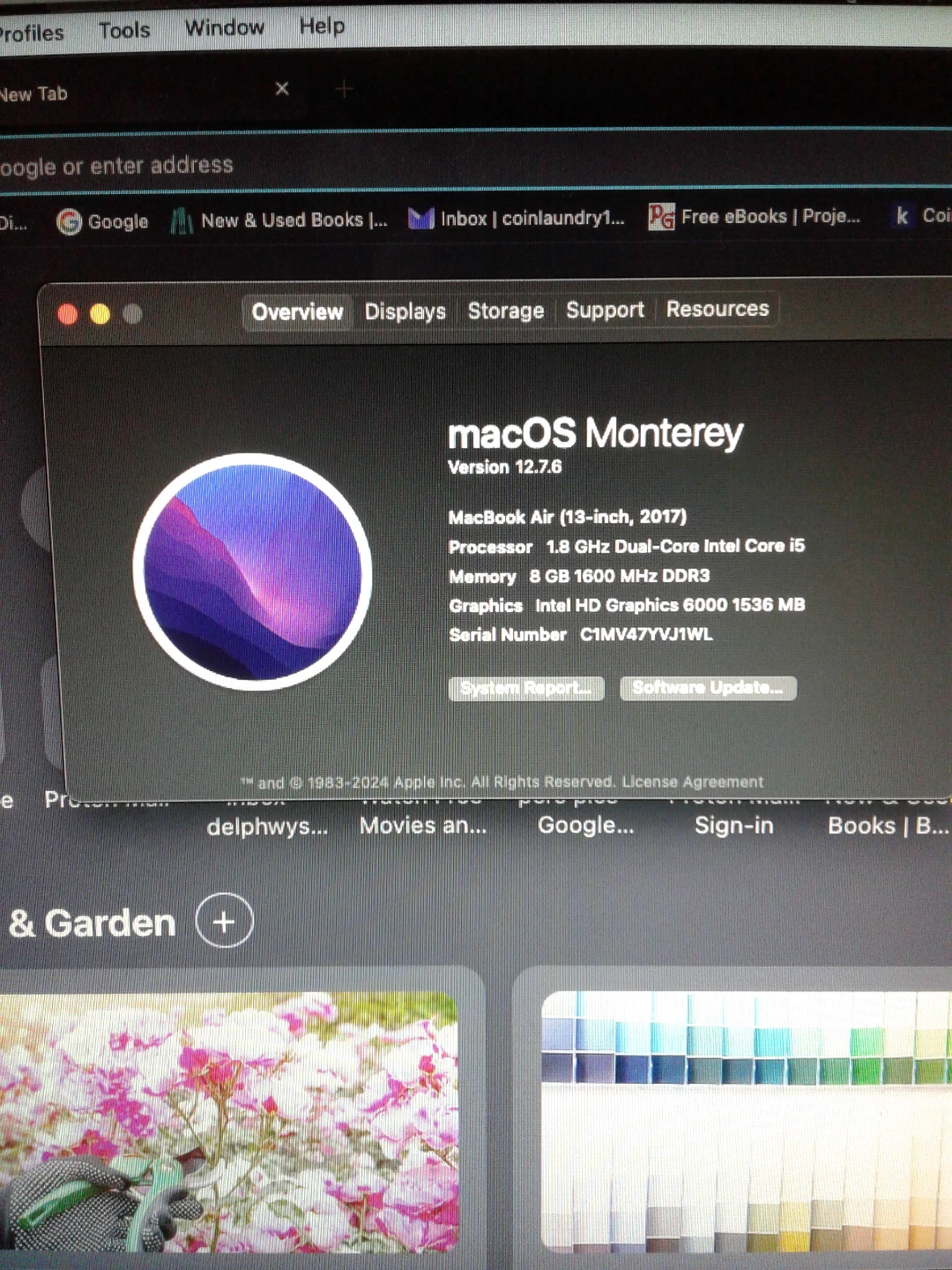Image resolution: width=952 pixels, height=1270 pixels.
Task: Open the paint color swatches thumbnail
Action: pyautogui.click(x=747, y=1120)
